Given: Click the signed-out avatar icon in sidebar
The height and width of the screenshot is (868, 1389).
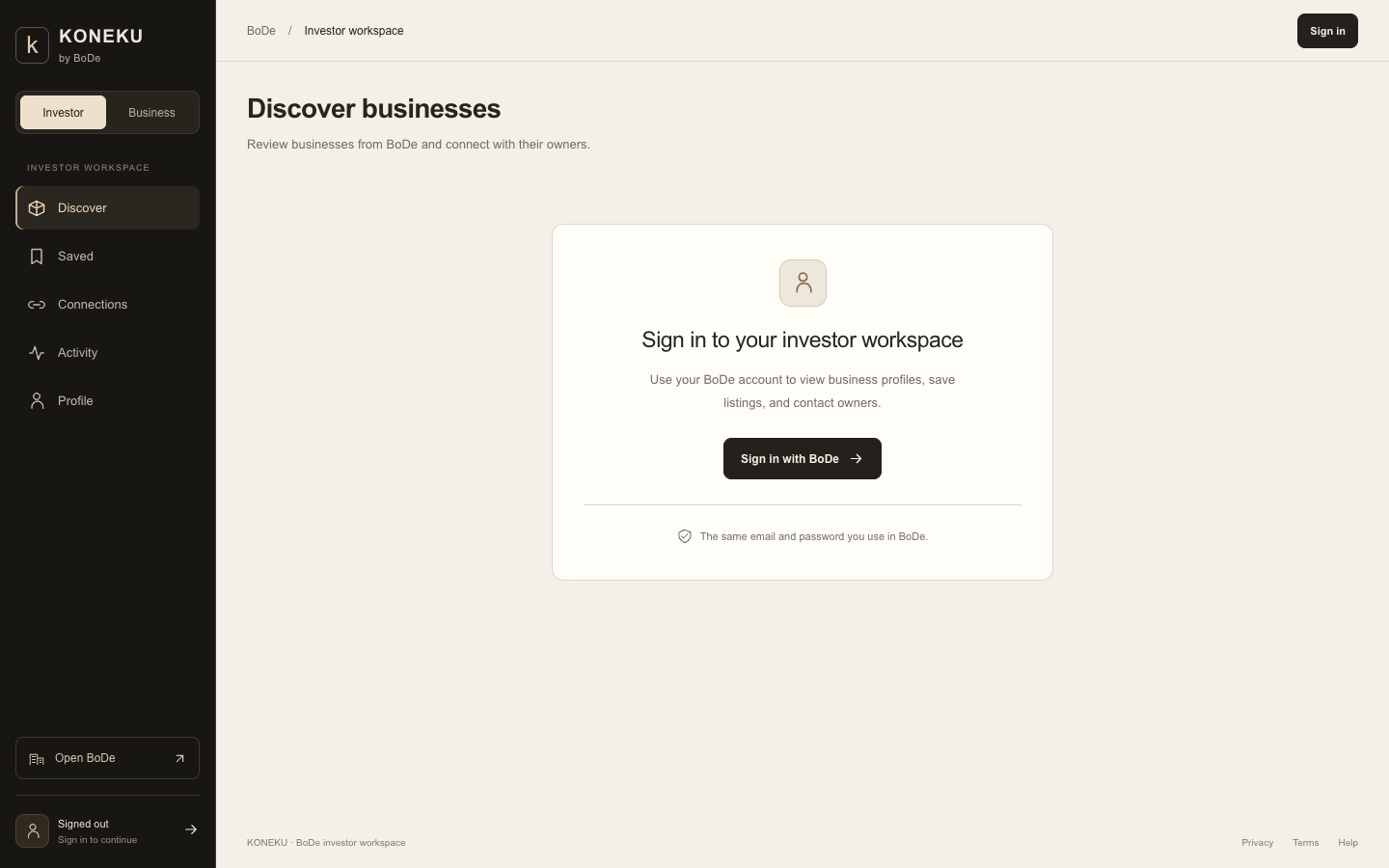Looking at the screenshot, I should [x=32, y=830].
